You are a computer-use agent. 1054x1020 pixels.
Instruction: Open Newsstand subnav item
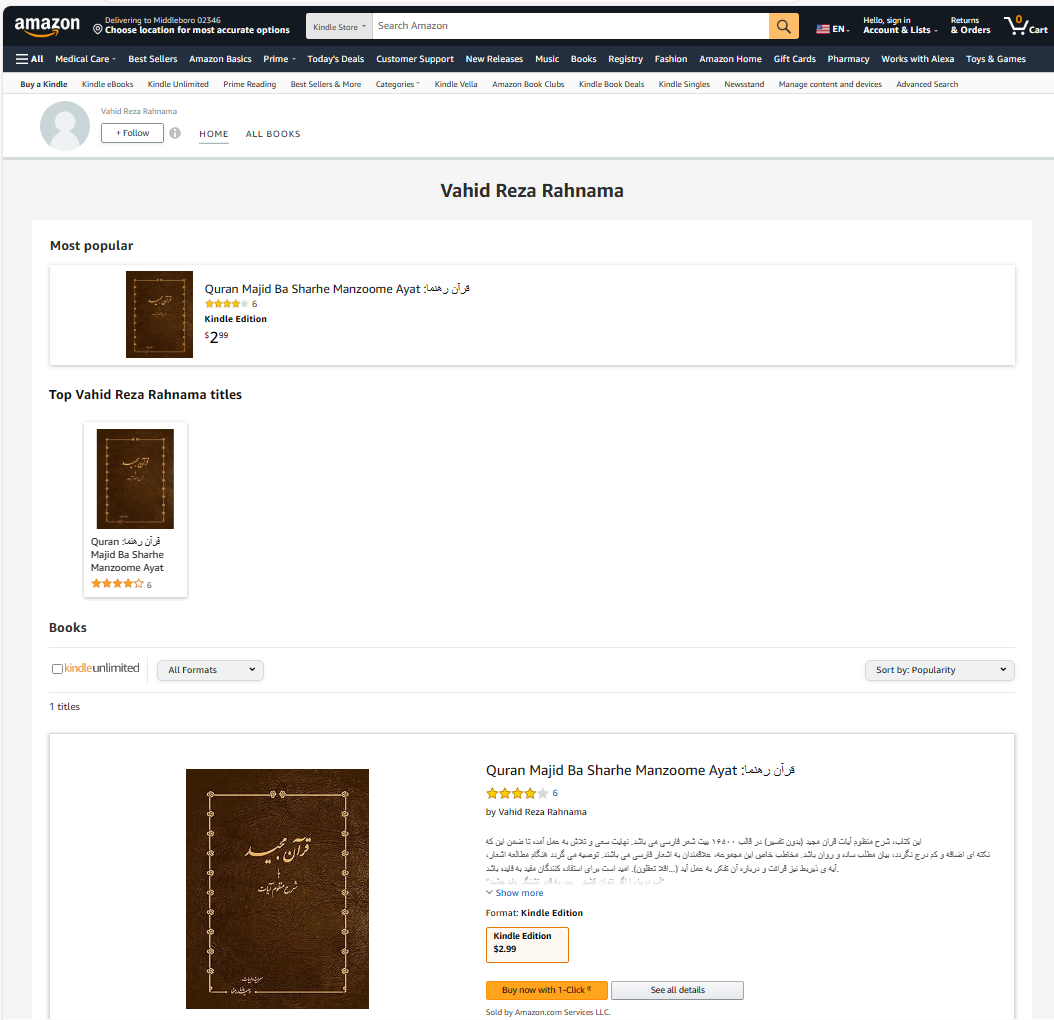click(744, 84)
